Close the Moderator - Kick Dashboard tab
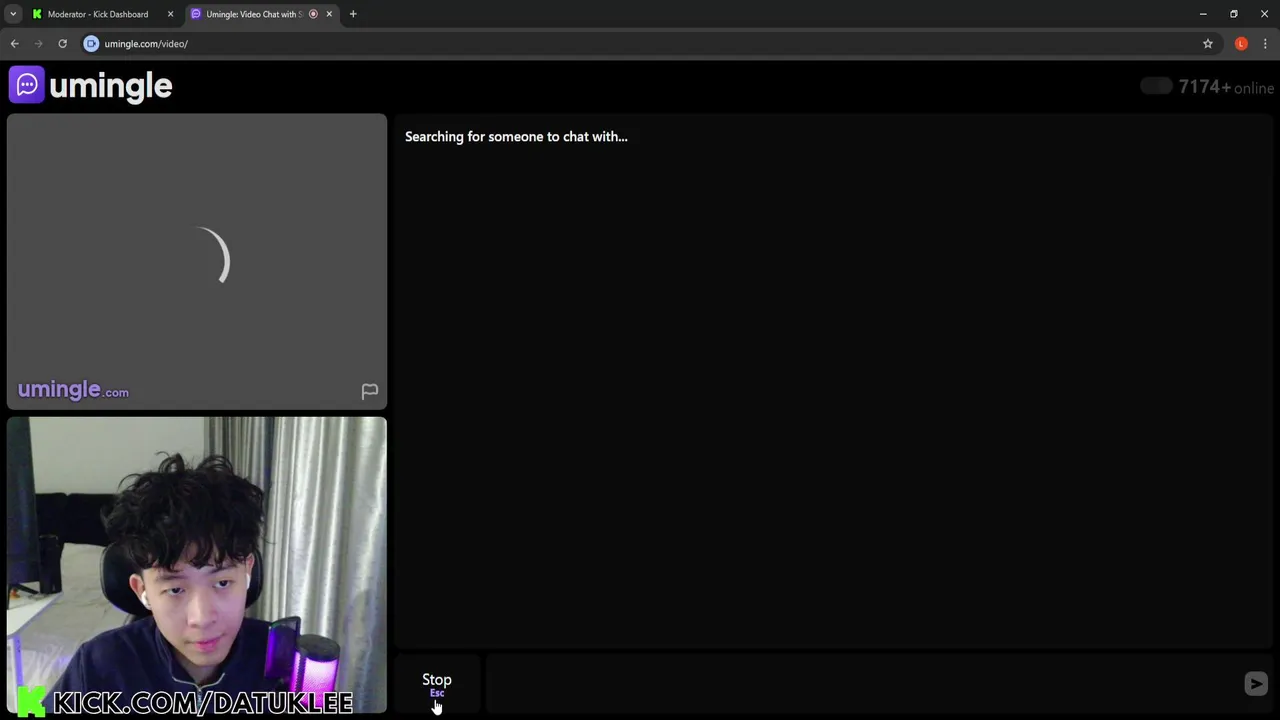 (x=170, y=14)
